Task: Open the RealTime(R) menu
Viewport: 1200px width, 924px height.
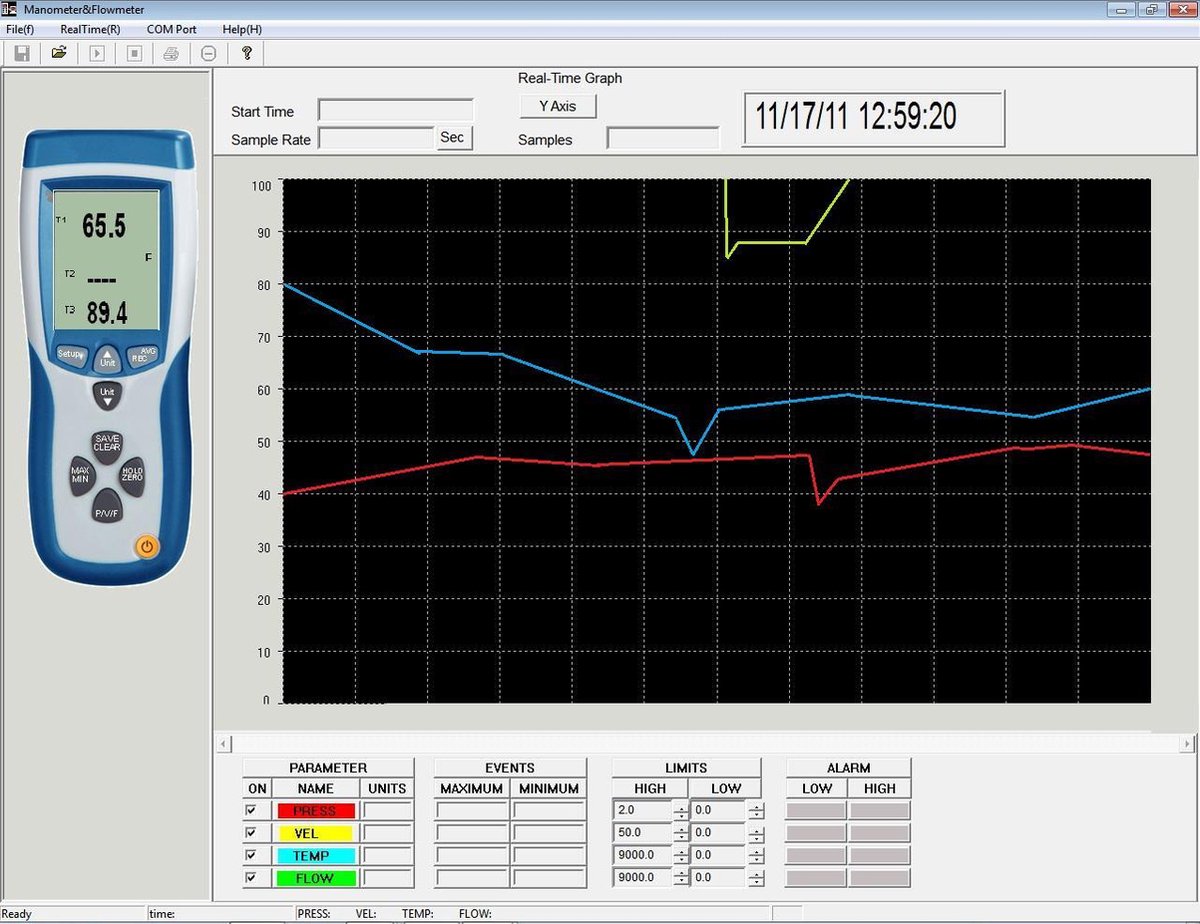Action: tap(90, 30)
